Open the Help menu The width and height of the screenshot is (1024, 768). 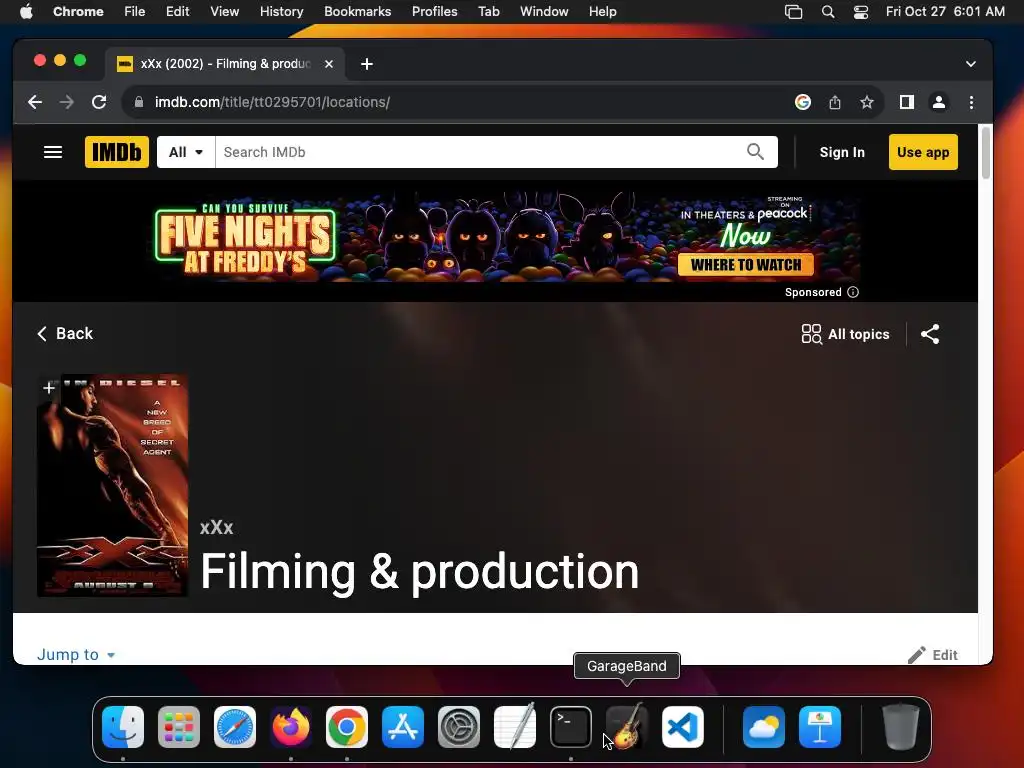coord(602,11)
